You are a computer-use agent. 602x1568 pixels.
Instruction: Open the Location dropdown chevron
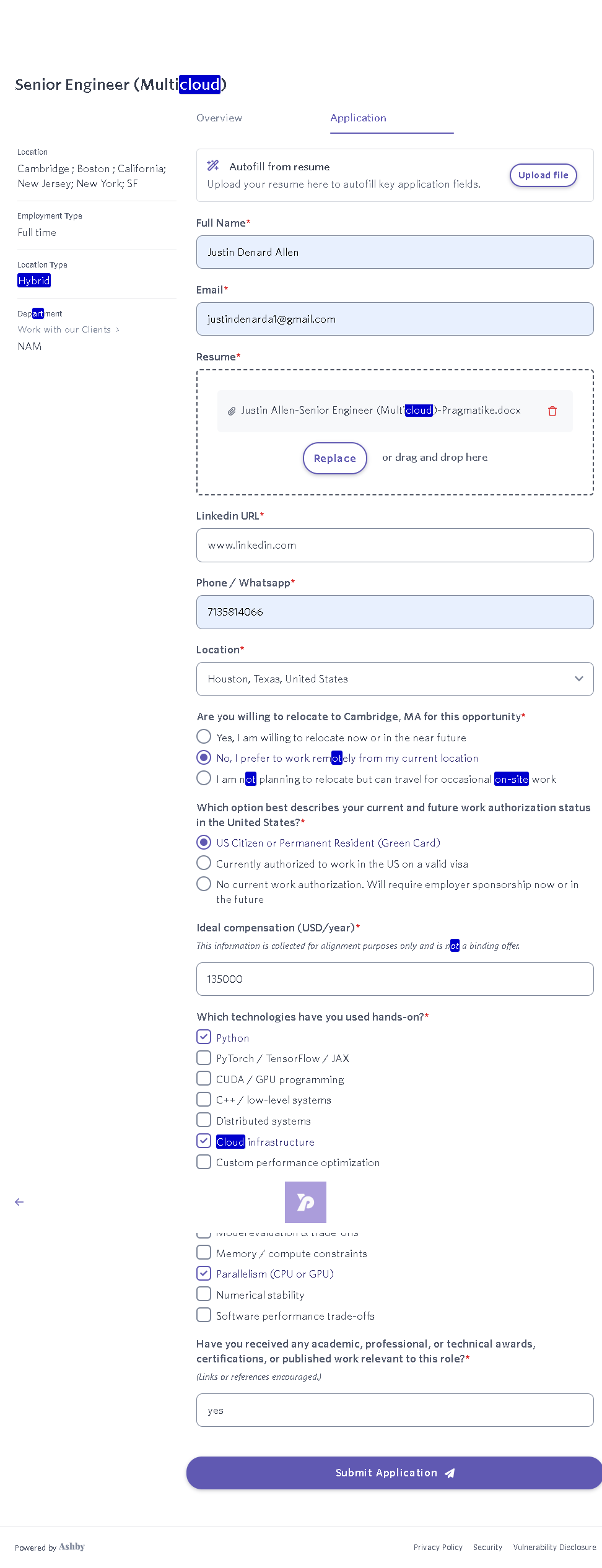click(x=579, y=679)
